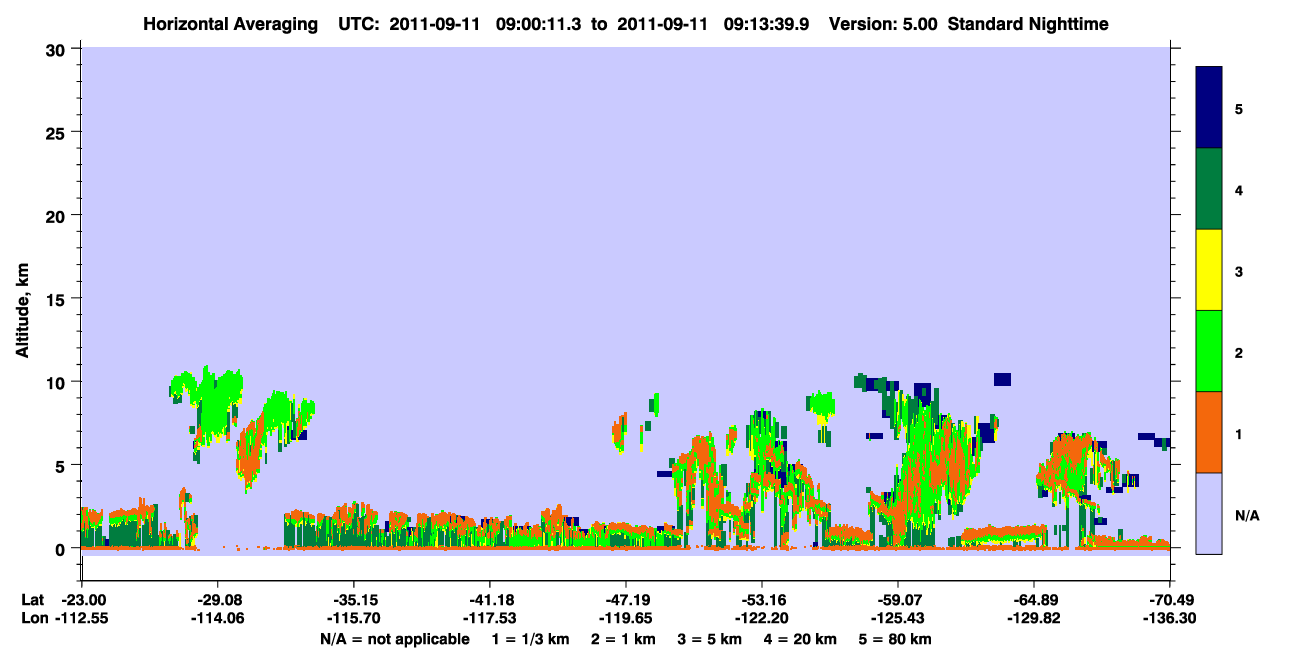Viewport: 1300px width, 667px height.
Task: Click the latitude value -41.18
Action: point(489,599)
